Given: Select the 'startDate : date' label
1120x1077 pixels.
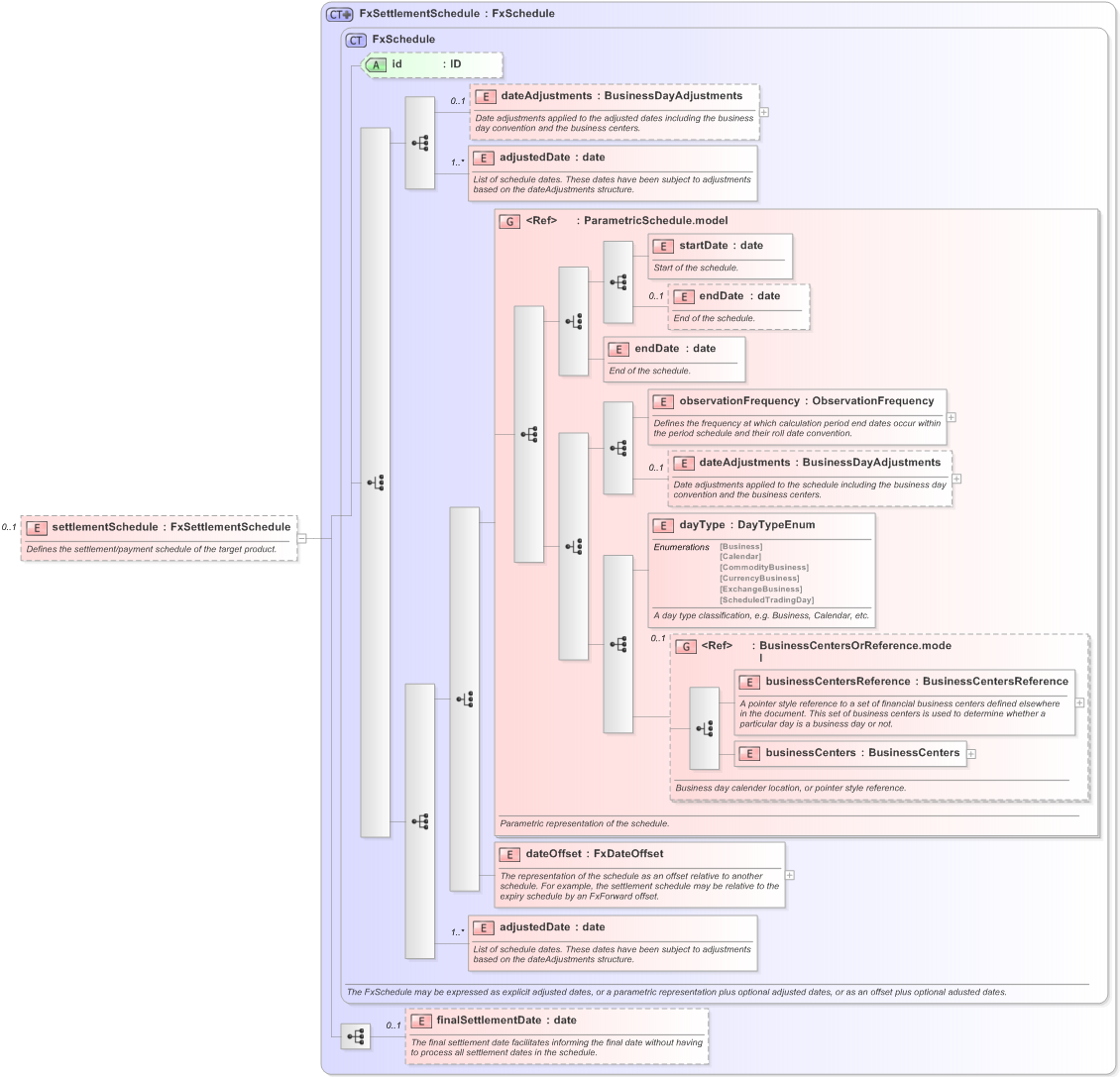Looking at the screenshot, I should (x=721, y=246).
